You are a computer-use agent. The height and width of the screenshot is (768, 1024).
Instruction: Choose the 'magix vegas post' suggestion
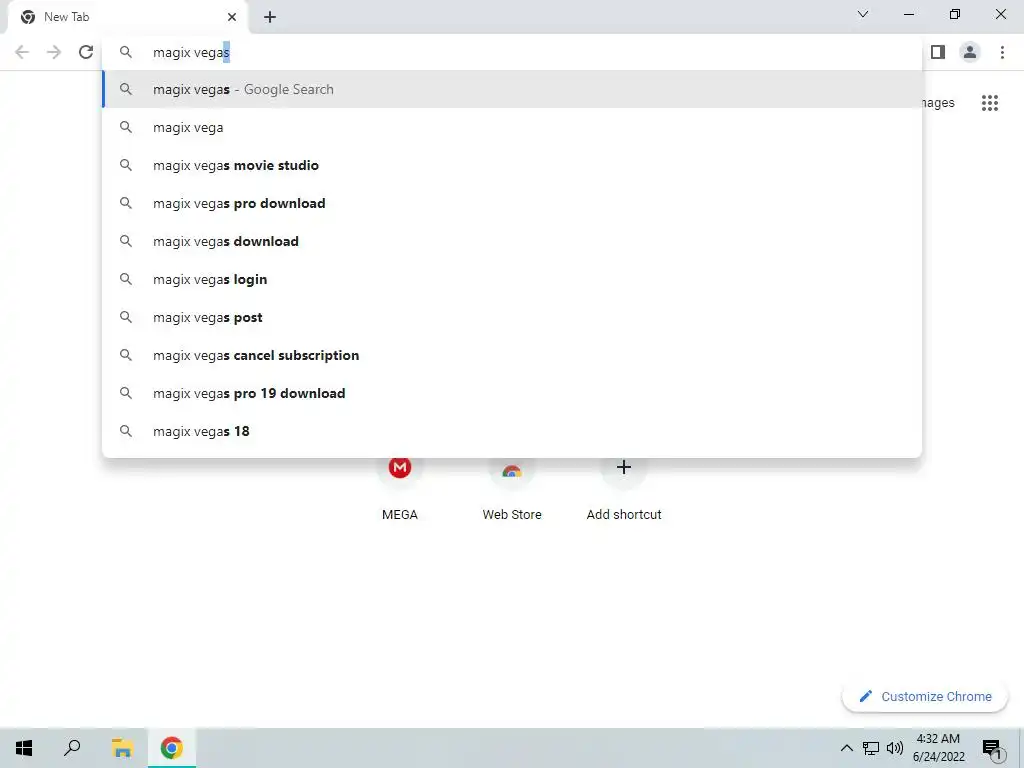click(512, 317)
